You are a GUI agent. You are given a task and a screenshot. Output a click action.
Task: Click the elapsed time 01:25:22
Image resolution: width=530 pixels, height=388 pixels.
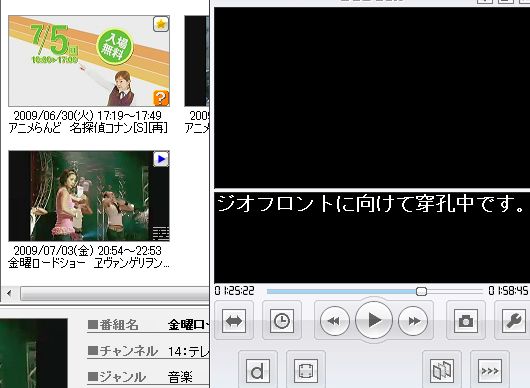click(x=234, y=291)
